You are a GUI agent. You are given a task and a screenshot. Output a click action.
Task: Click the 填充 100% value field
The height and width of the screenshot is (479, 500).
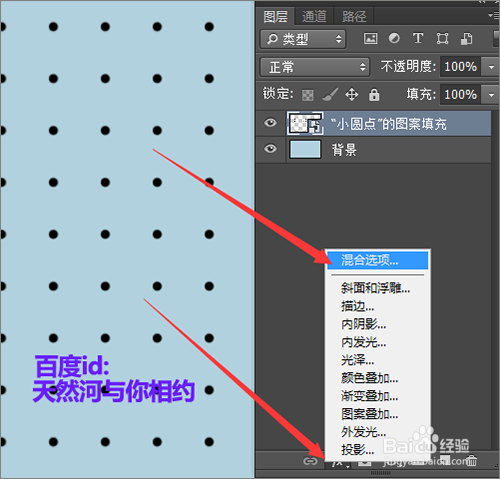click(x=460, y=95)
